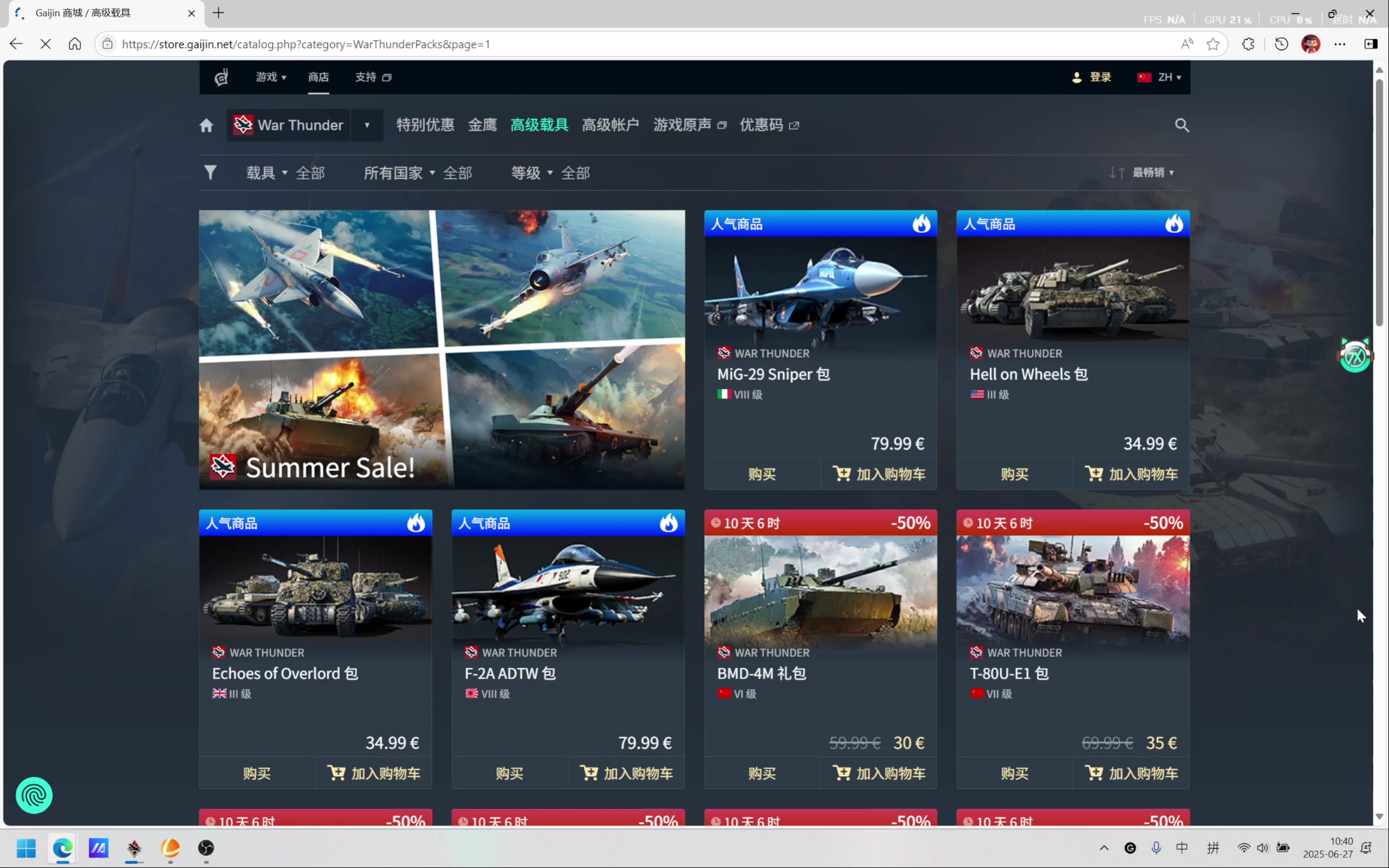Buy the T-80U-E1 pack

point(1015,773)
